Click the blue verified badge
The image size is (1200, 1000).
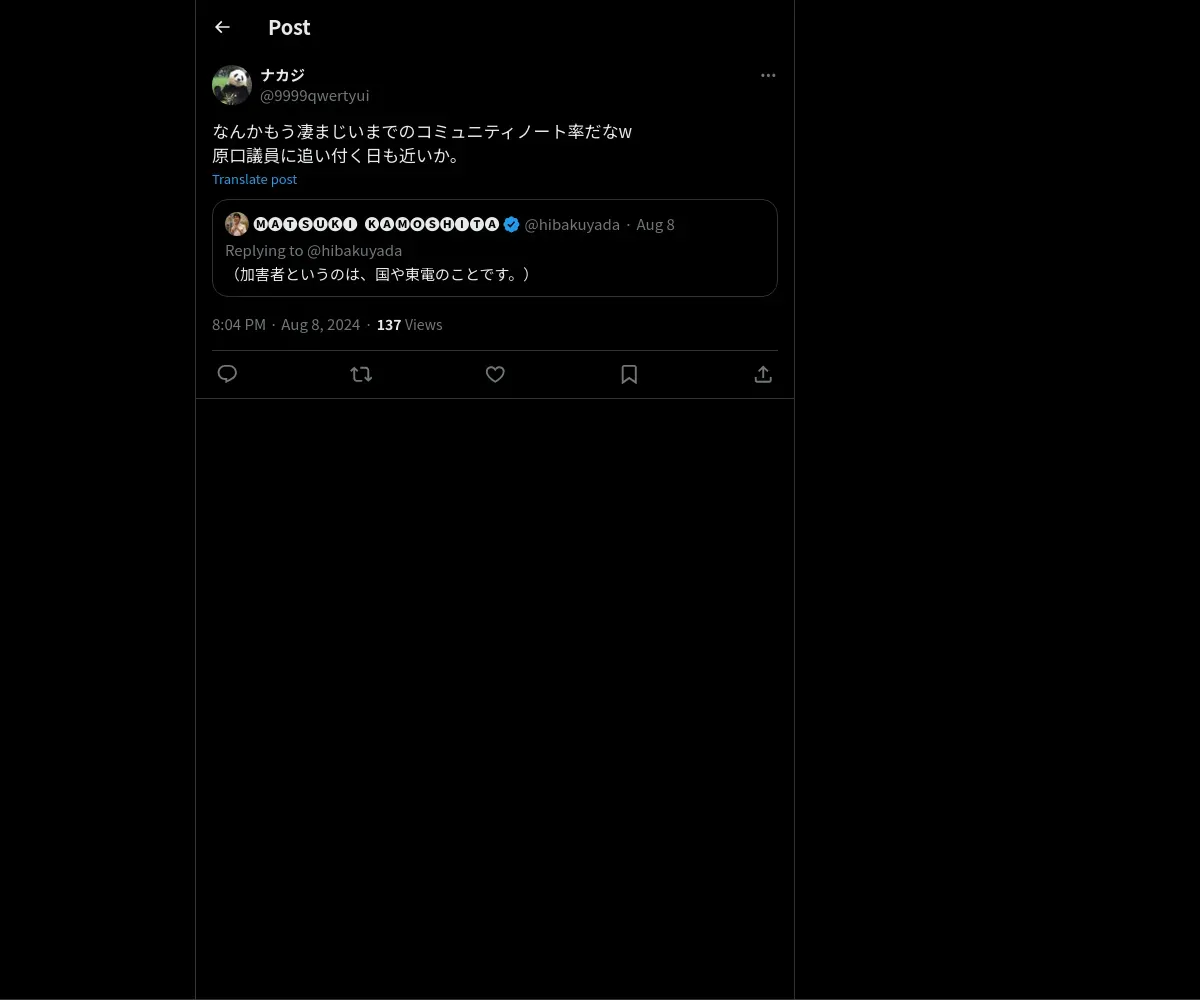(x=511, y=224)
